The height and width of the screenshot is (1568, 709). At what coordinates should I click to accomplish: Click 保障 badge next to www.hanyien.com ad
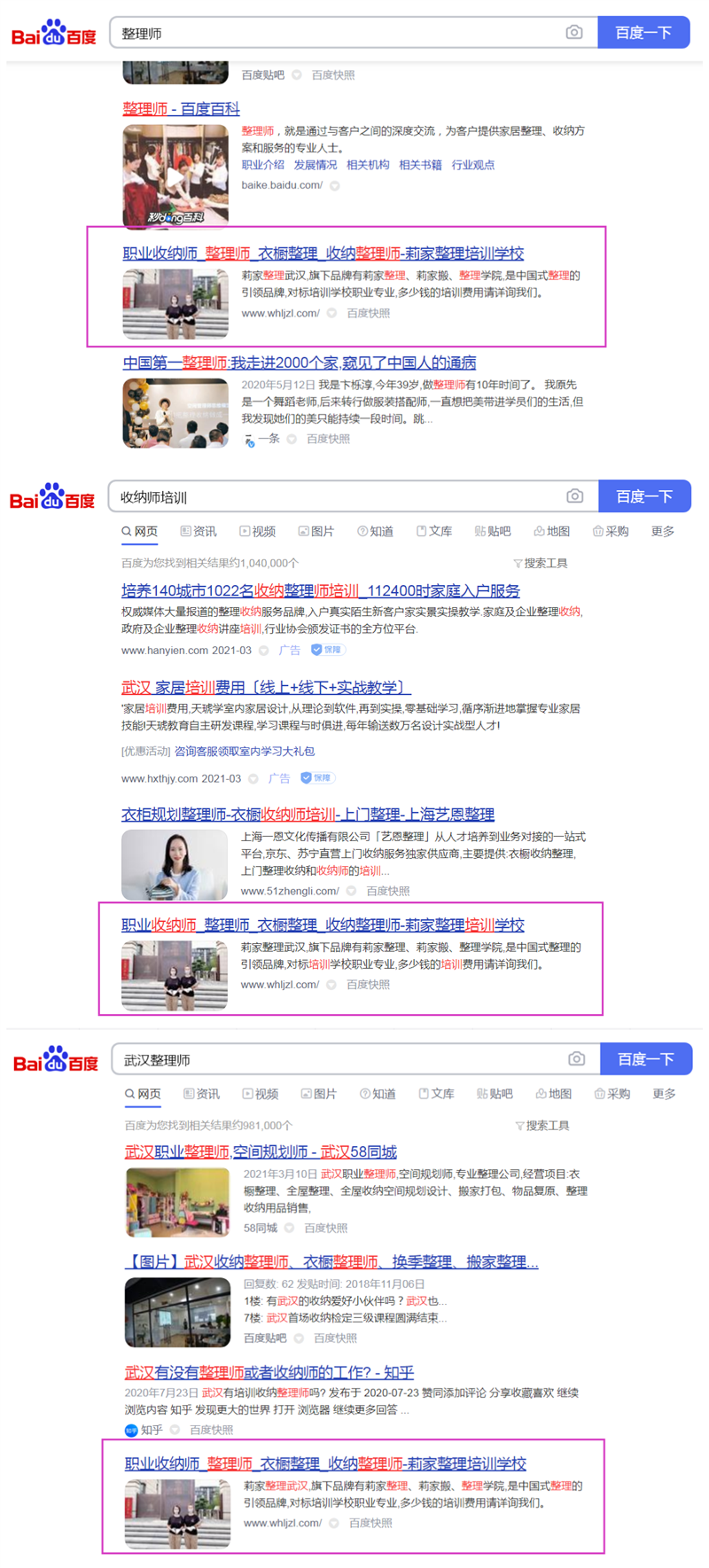coord(327,650)
